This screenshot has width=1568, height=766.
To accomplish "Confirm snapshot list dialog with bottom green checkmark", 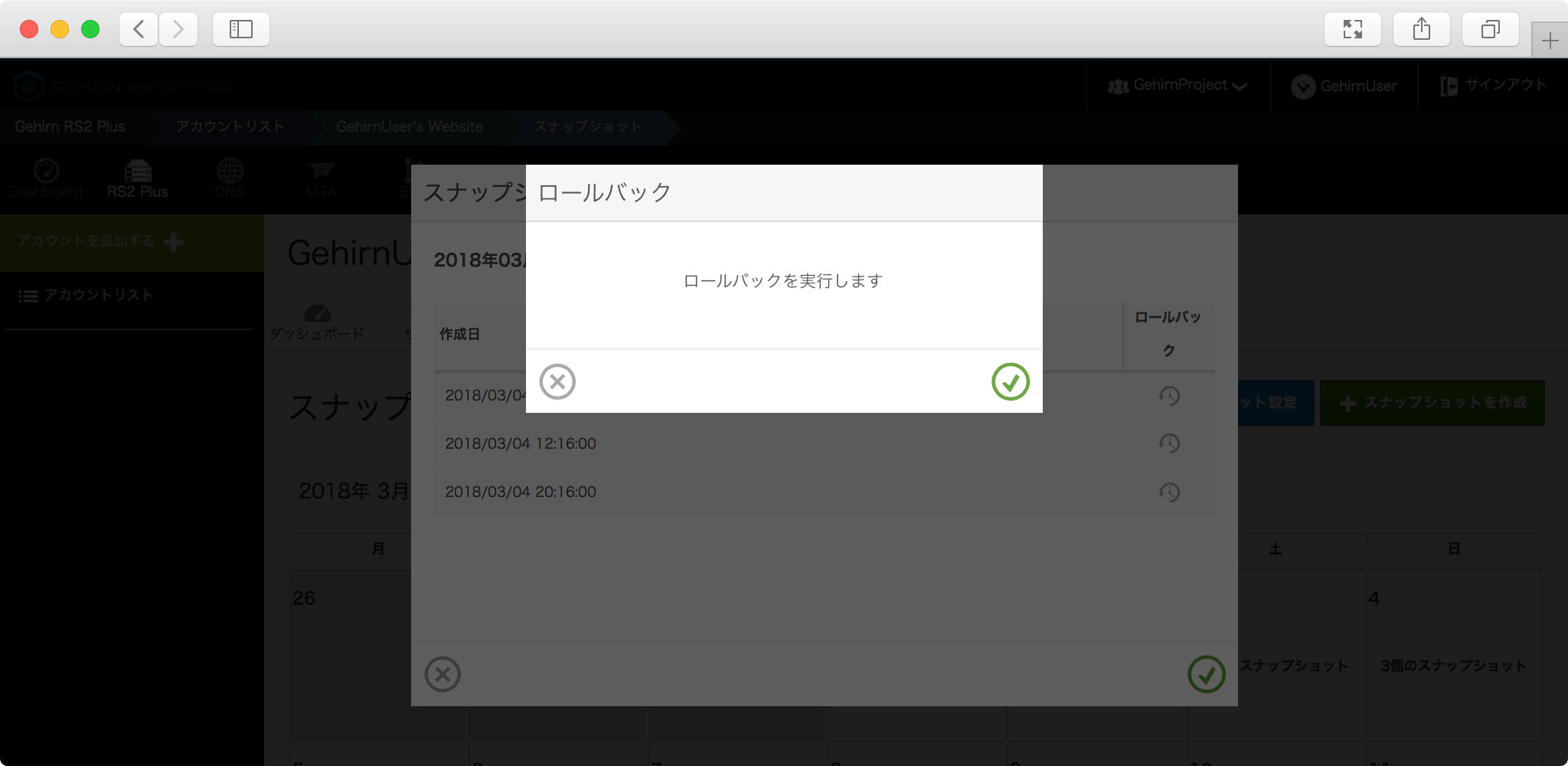I will click(1206, 674).
